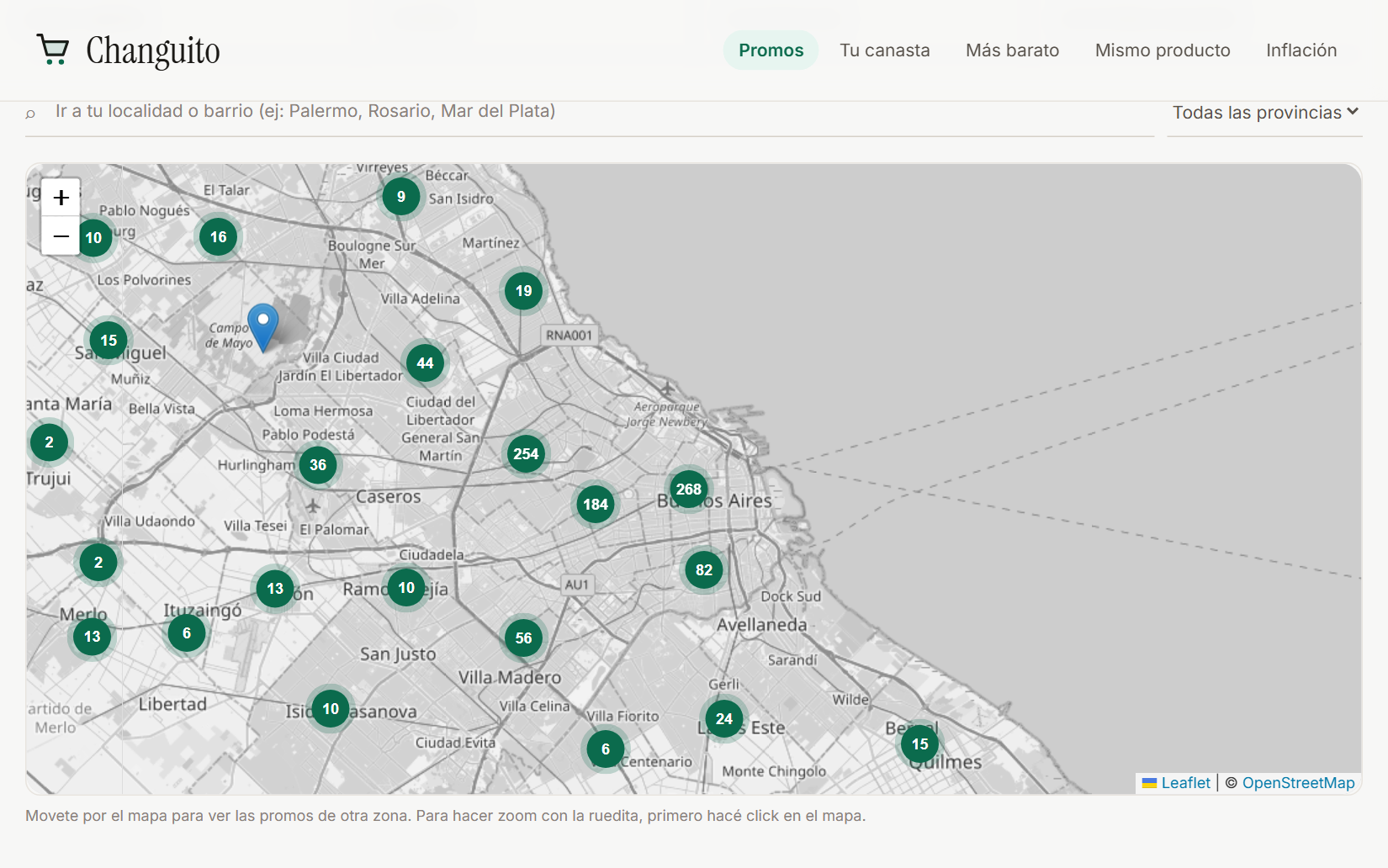
Task: Open the 24 cluster near Lanús Este
Action: tap(724, 719)
